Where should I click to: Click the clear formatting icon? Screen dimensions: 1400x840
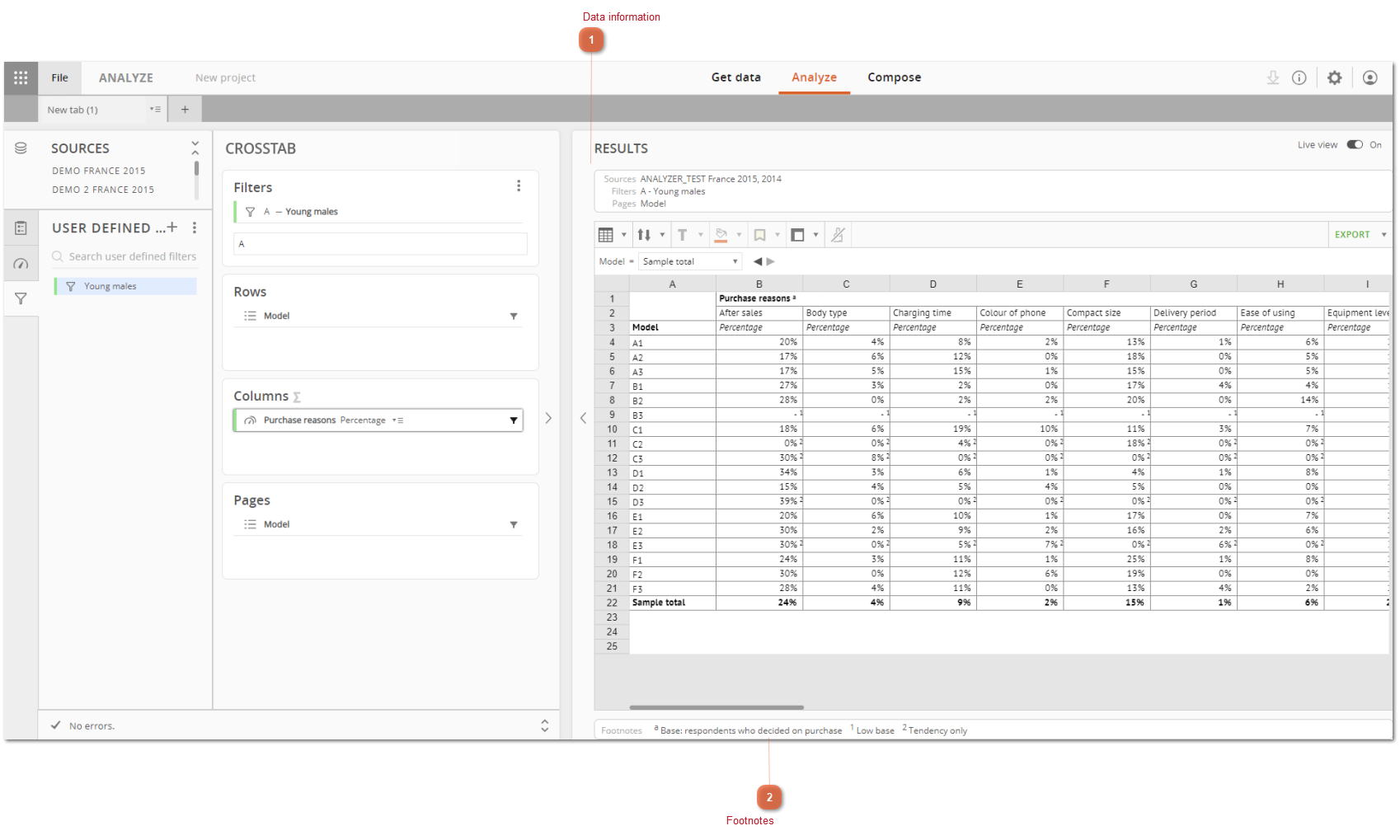pyautogui.click(x=838, y=235)
